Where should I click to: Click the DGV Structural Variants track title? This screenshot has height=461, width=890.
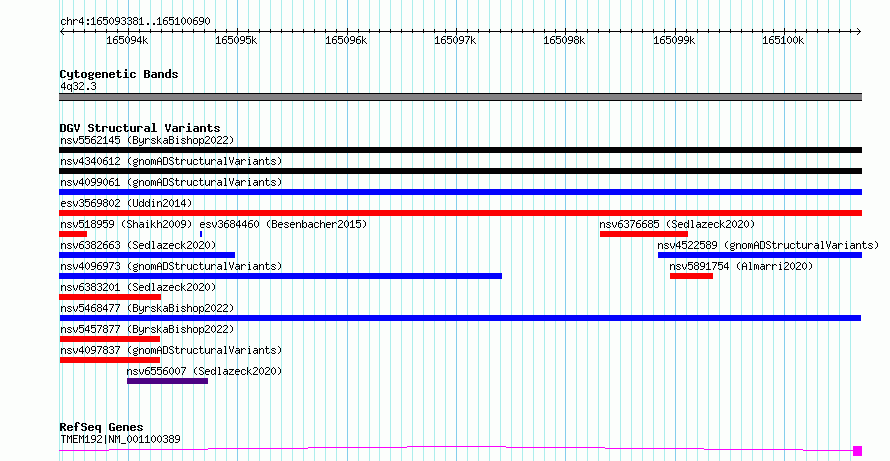coord(140,128)
